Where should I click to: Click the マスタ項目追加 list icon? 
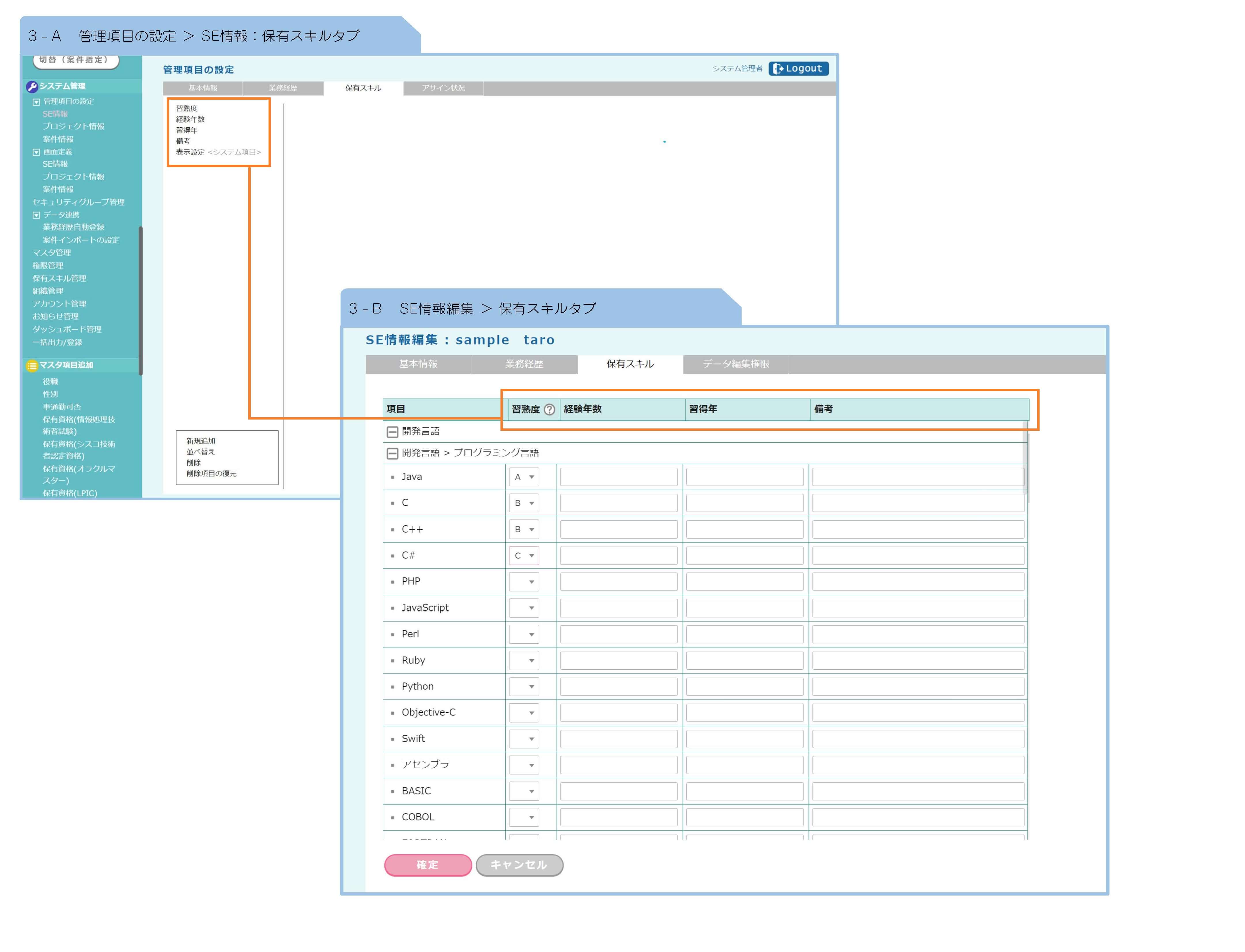pyautogui.click(x=32, y=365)
